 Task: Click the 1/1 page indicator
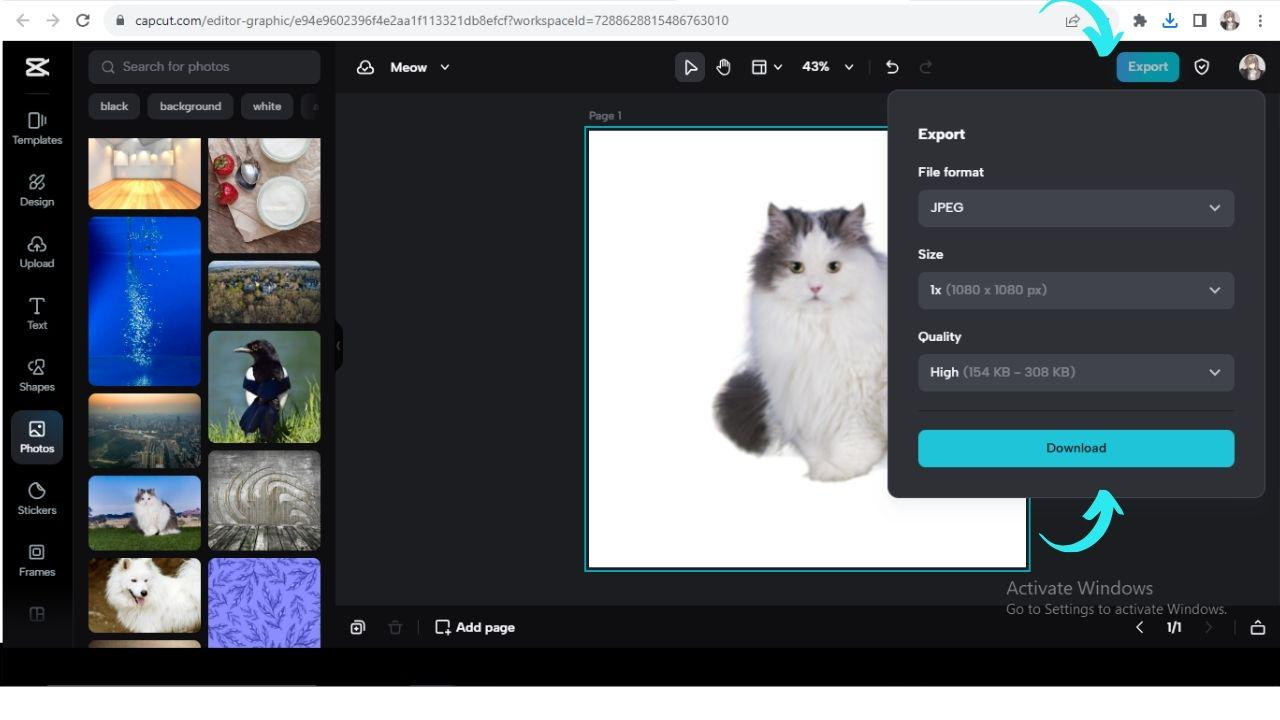point(1174,627)
